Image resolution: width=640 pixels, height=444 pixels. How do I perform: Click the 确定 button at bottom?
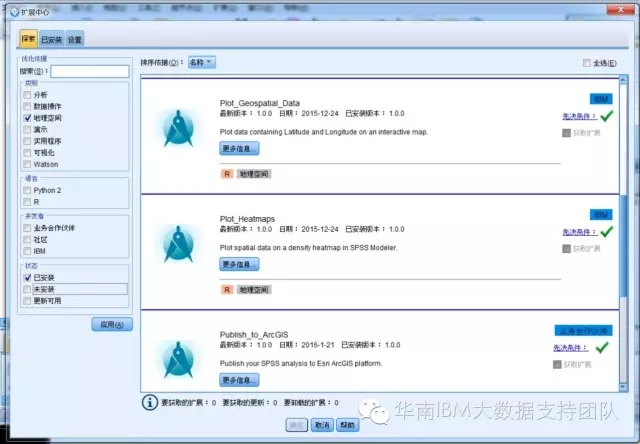click(296, 425)
